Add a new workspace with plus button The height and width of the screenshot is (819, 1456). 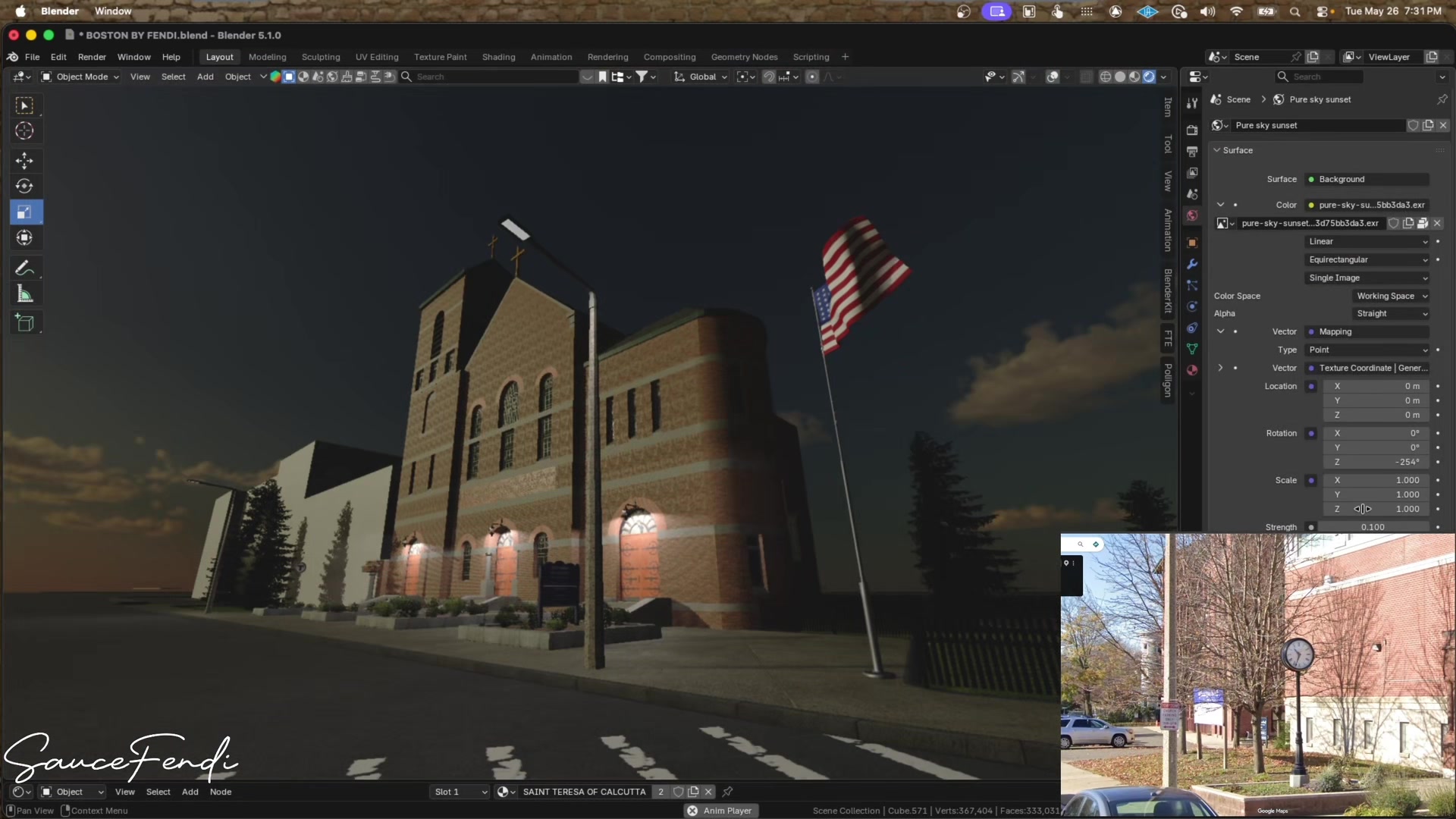pos(845,57)
